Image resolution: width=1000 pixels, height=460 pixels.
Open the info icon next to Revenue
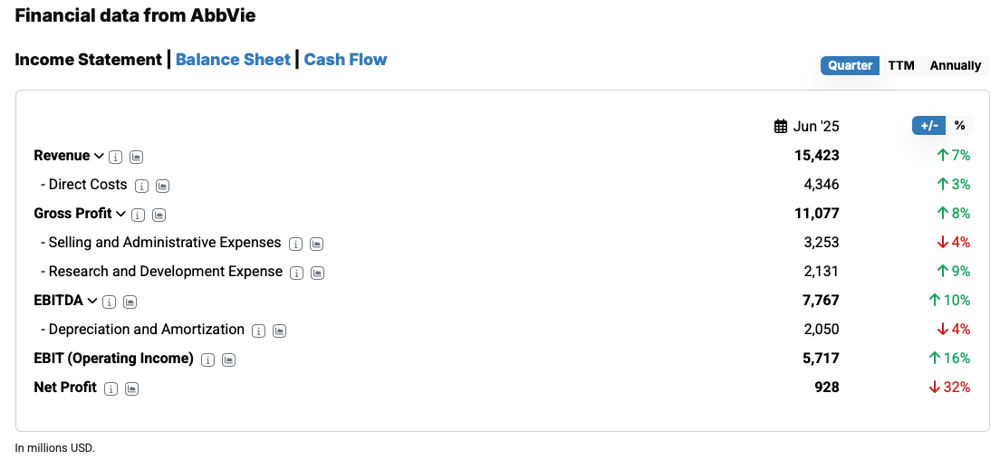coord(115,156)
